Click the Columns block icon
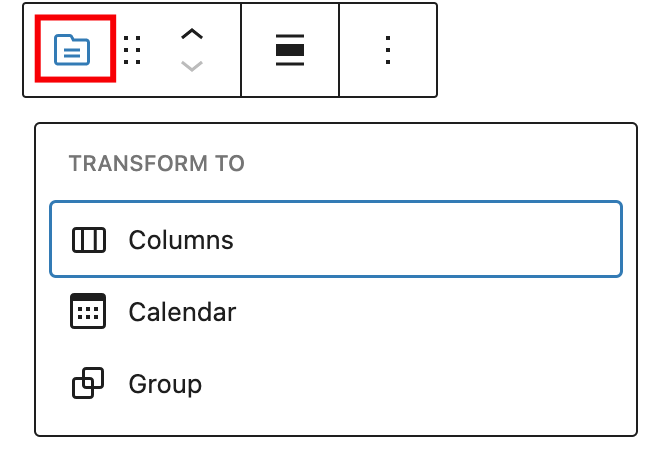 point(89,240)
